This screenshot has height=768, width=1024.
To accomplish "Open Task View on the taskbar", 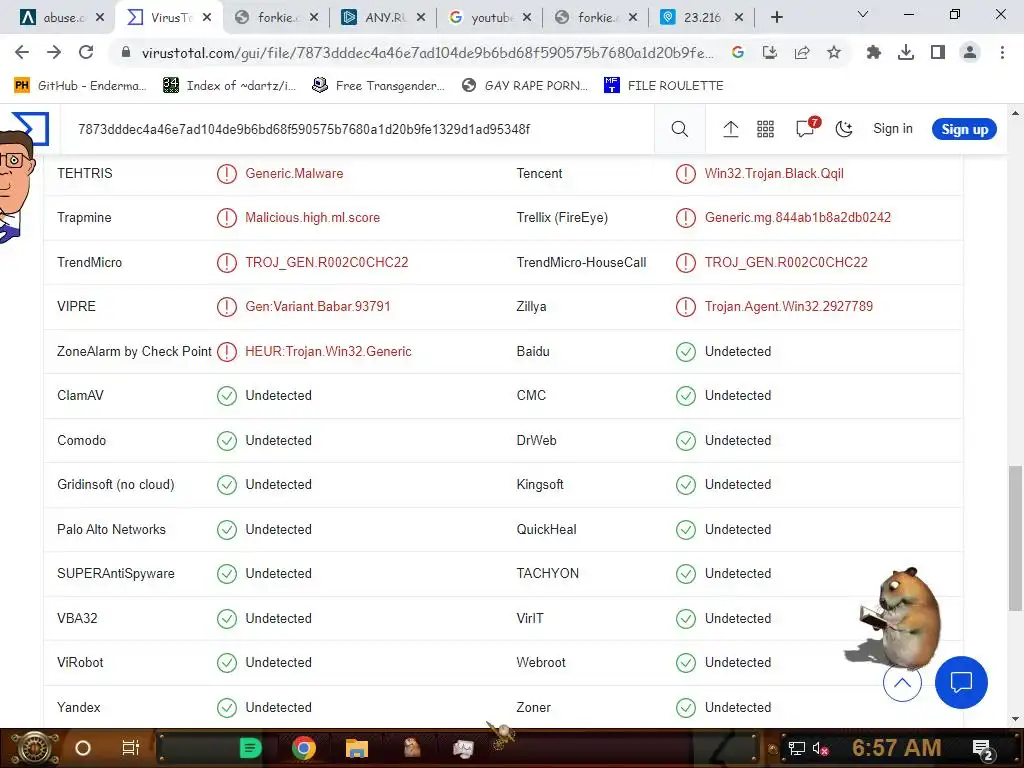I will pyautogui.click(x=131, y=748).
